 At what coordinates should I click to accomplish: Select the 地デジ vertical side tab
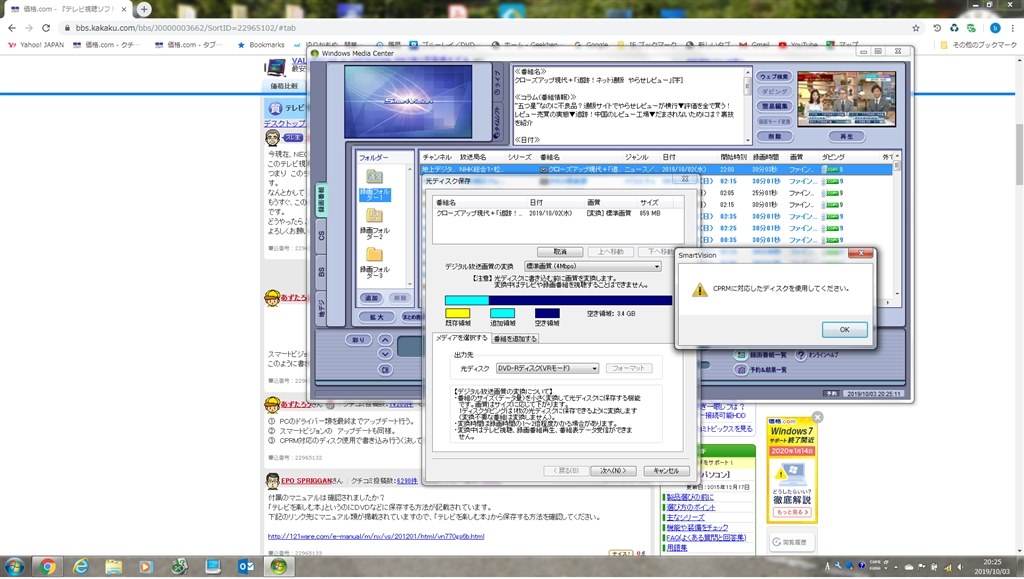coord(321,307)
